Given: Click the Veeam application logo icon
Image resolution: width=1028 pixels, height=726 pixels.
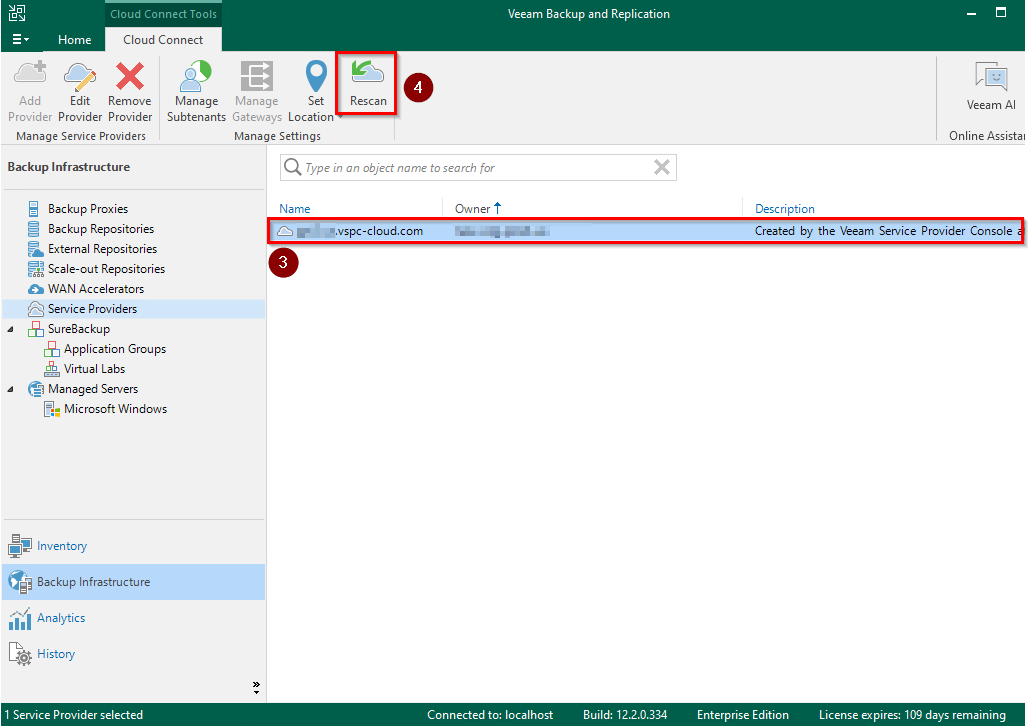Looking at the screenshot, I should [x=17, y=13].
